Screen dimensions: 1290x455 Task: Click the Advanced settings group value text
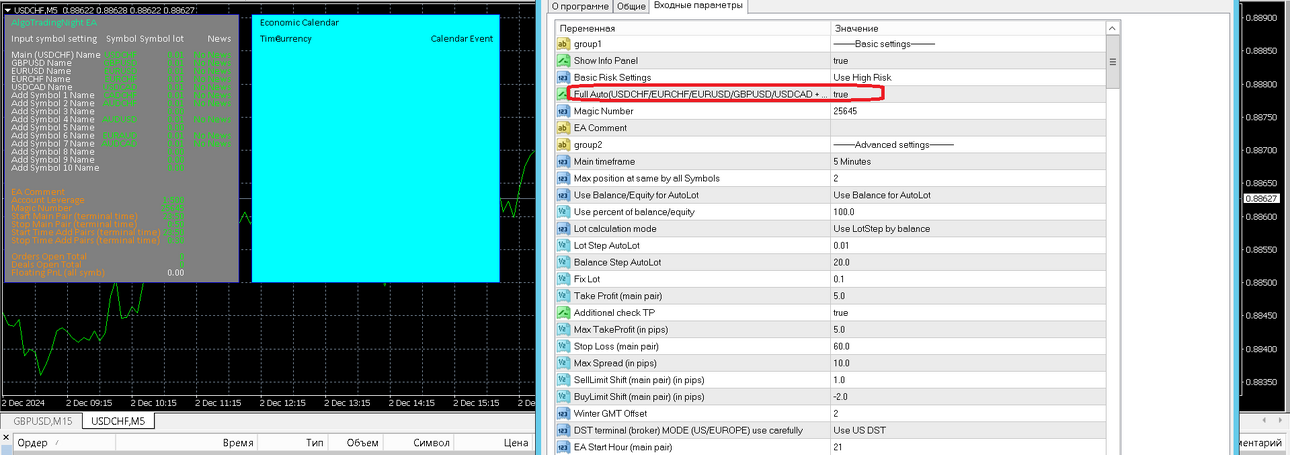(x=893, y=145)
